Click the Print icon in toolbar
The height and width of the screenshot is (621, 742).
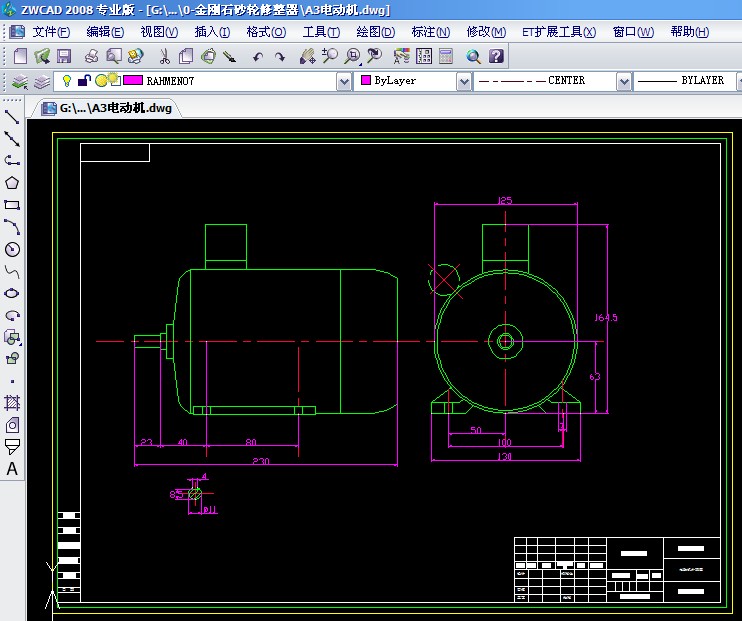(91, 57)
